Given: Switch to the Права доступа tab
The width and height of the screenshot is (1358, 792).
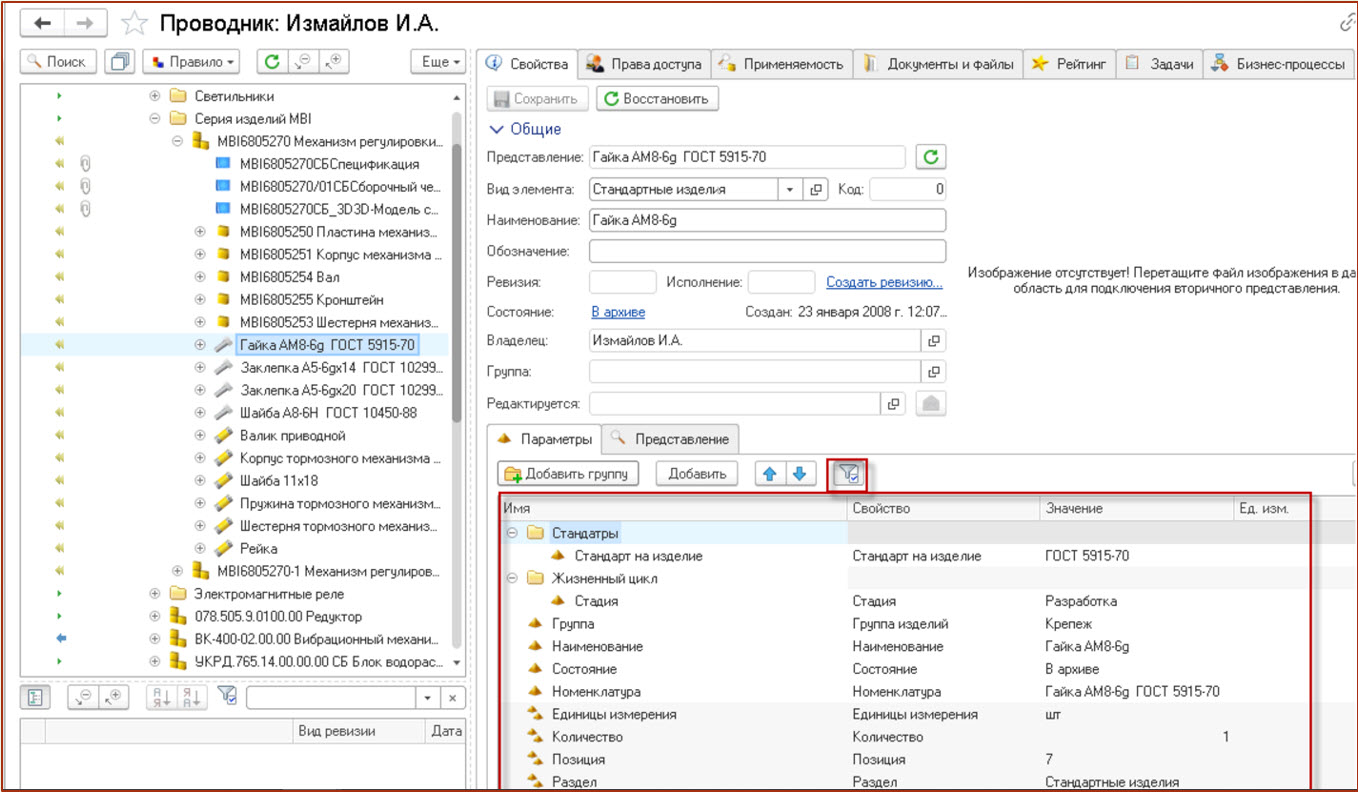Looking at the screenshot, I should pos(646,64).
